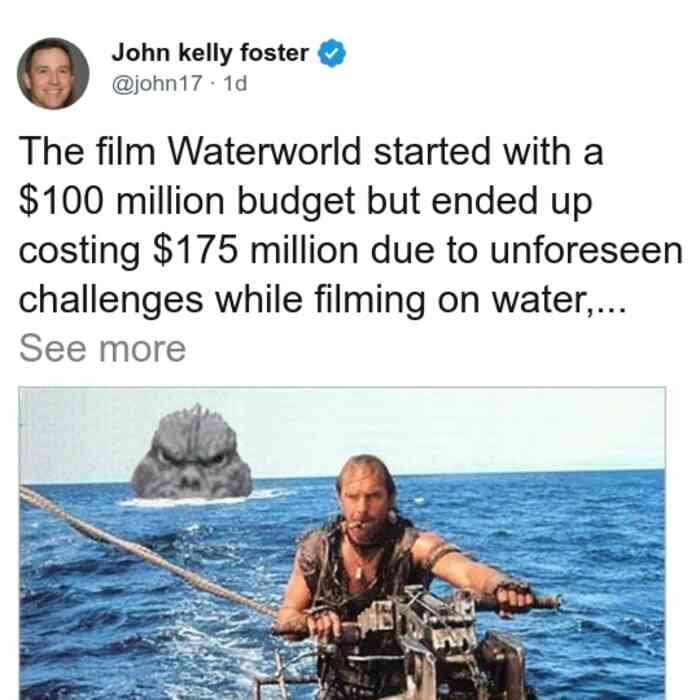Click the Godzilla head in the photo
Screen dimensions: 700x700
pyautogui.click(x=191, y=452)
